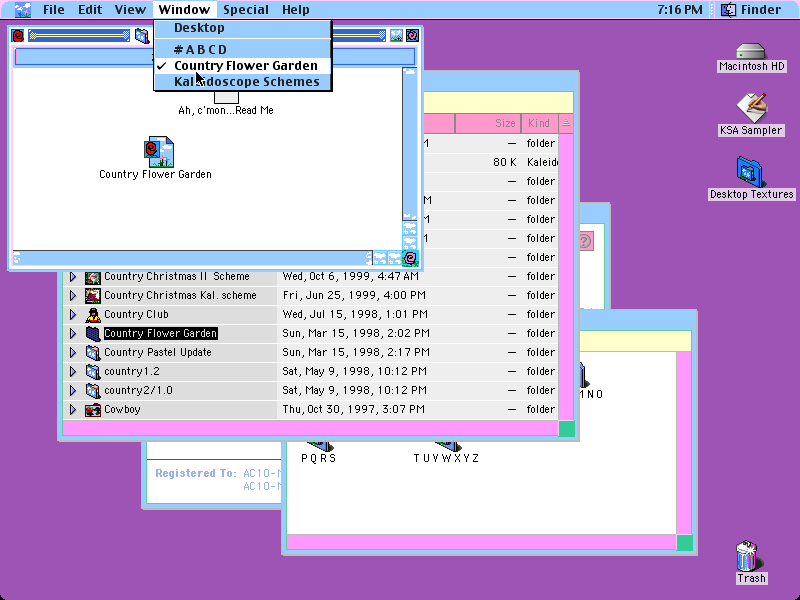Select checked Country Flower Garden menu entry
This screenshot has height=600, width=800.
[243, 66]
